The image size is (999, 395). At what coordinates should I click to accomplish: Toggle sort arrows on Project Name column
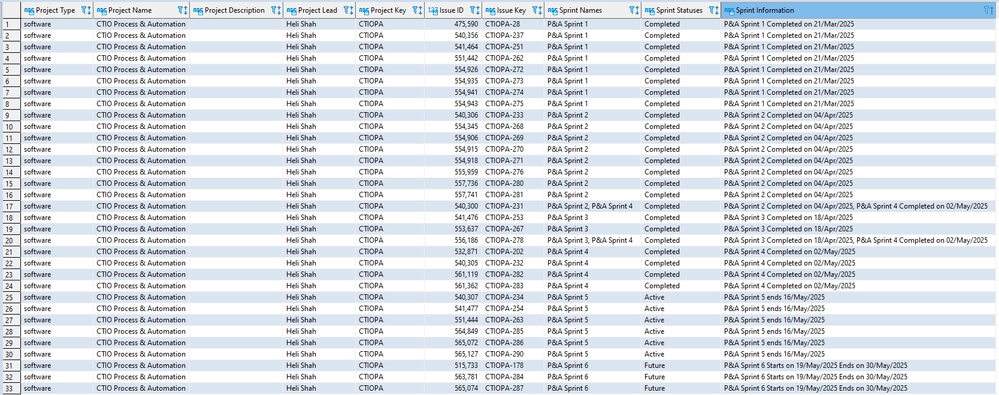click(184, 10)
